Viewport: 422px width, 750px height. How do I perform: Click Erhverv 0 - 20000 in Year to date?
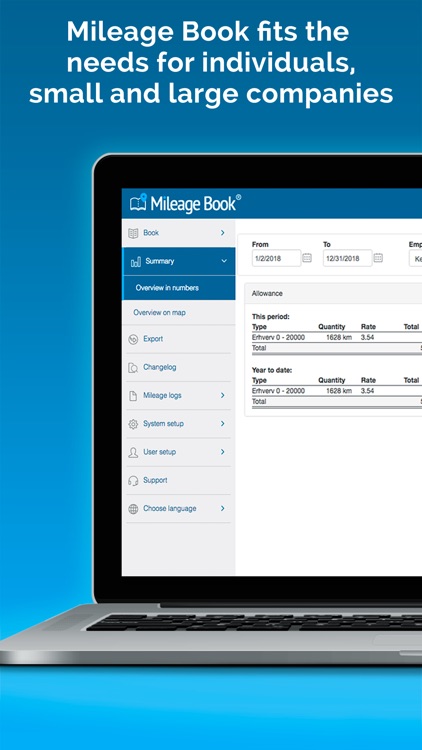[x=278, y=391]
